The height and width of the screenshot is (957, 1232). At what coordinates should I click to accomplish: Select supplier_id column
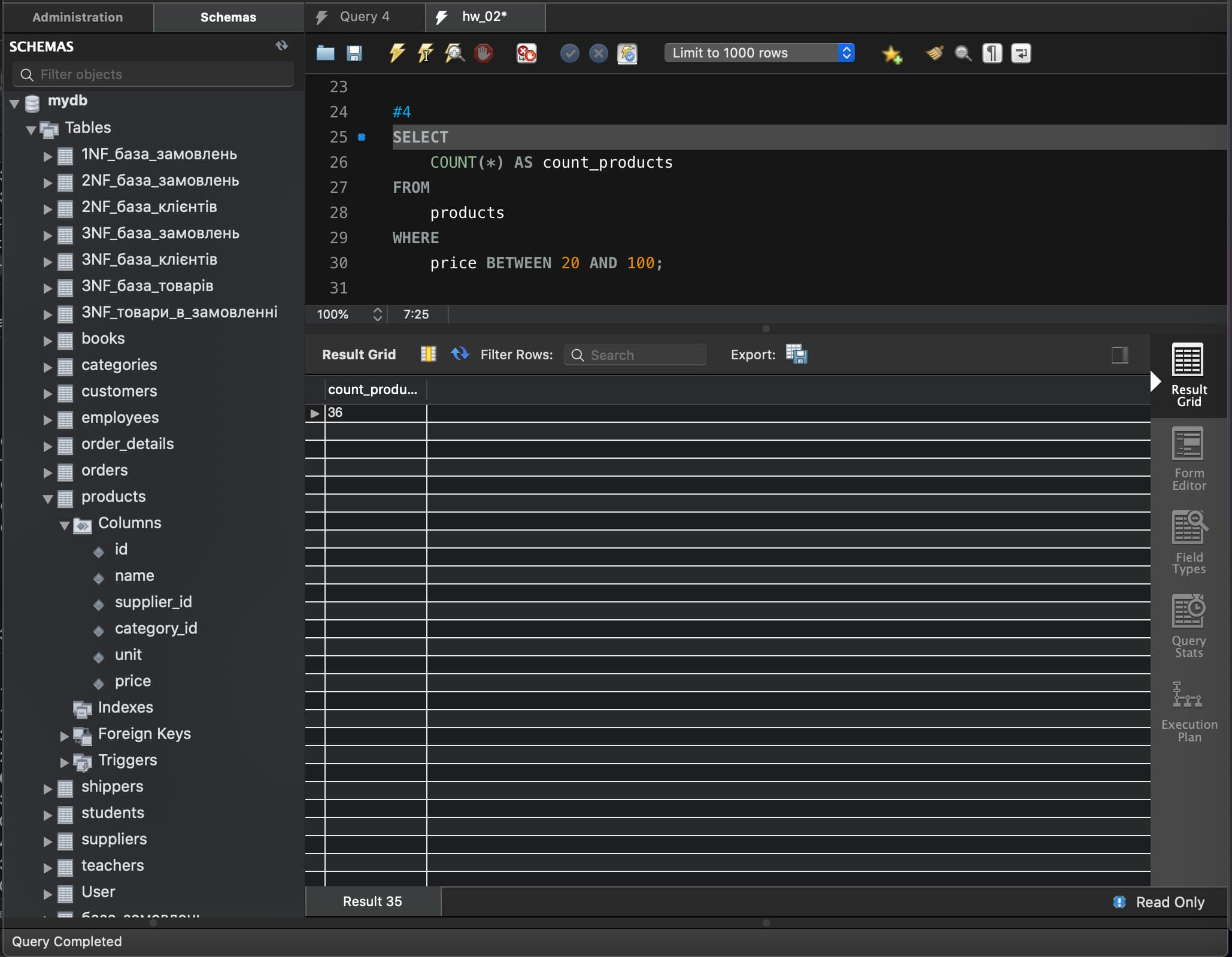click(153, 602)
